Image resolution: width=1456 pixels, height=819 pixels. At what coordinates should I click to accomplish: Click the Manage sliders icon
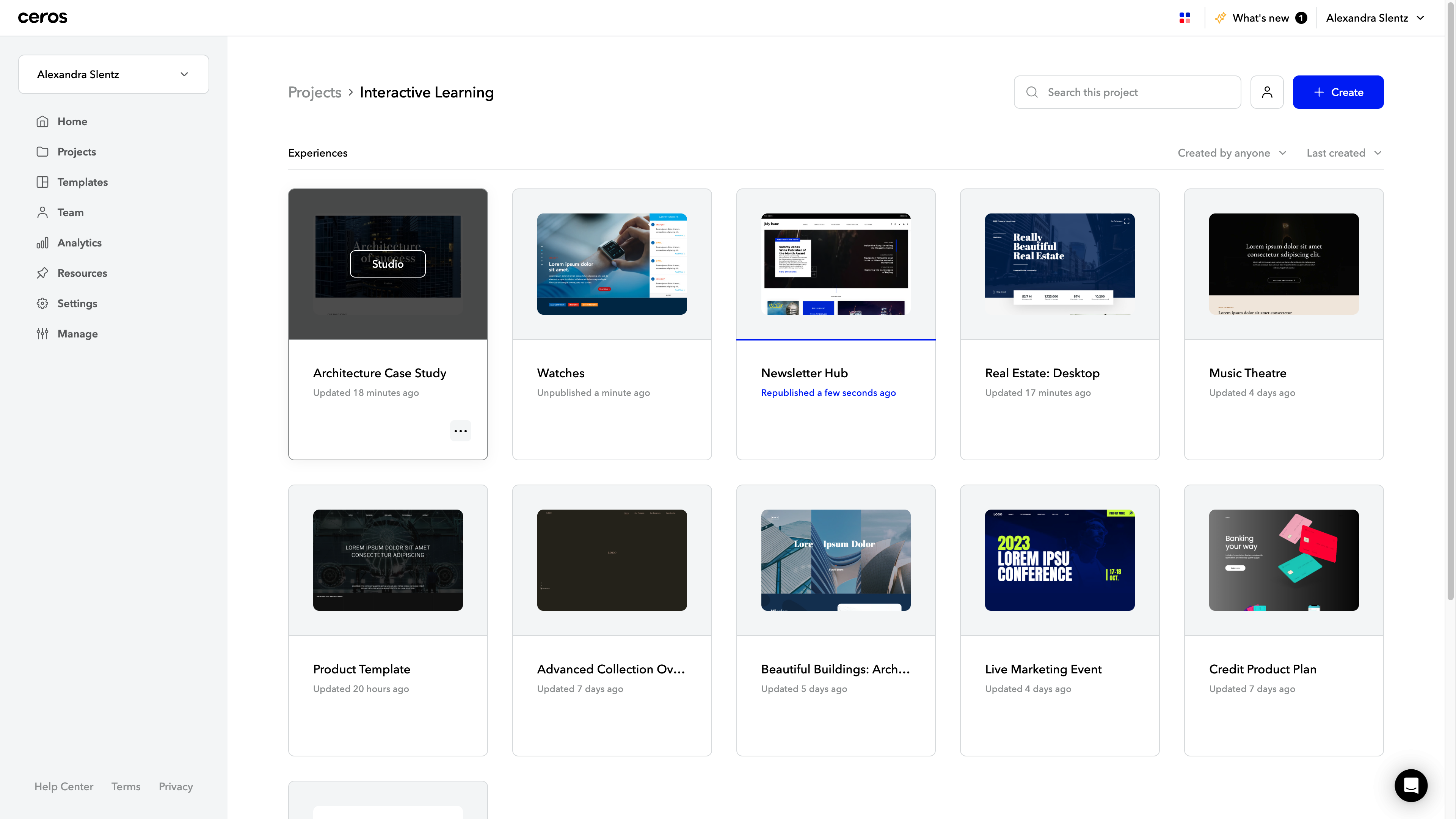[x=42, y=334]
